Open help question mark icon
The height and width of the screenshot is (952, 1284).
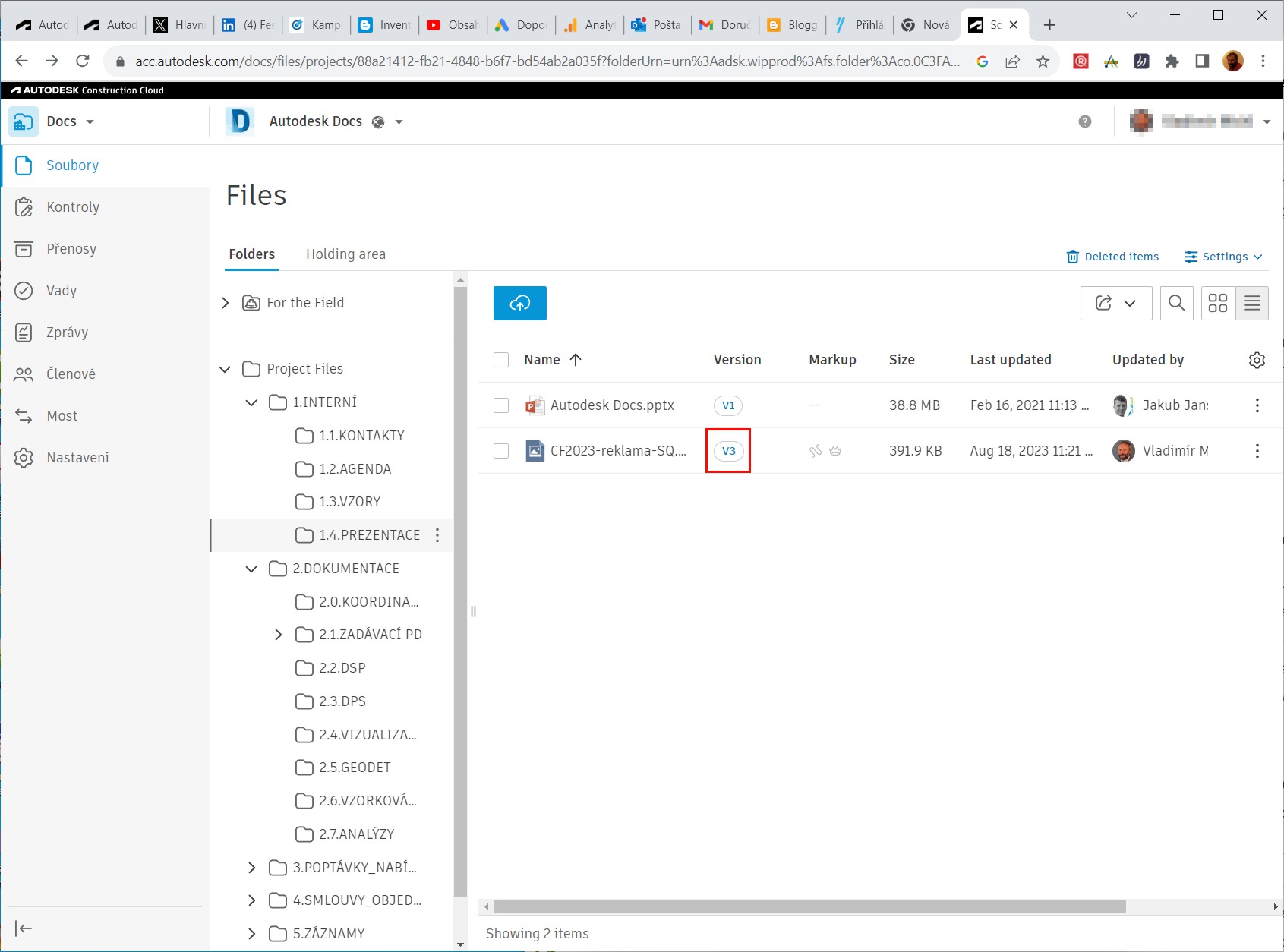pos(1084,121)
